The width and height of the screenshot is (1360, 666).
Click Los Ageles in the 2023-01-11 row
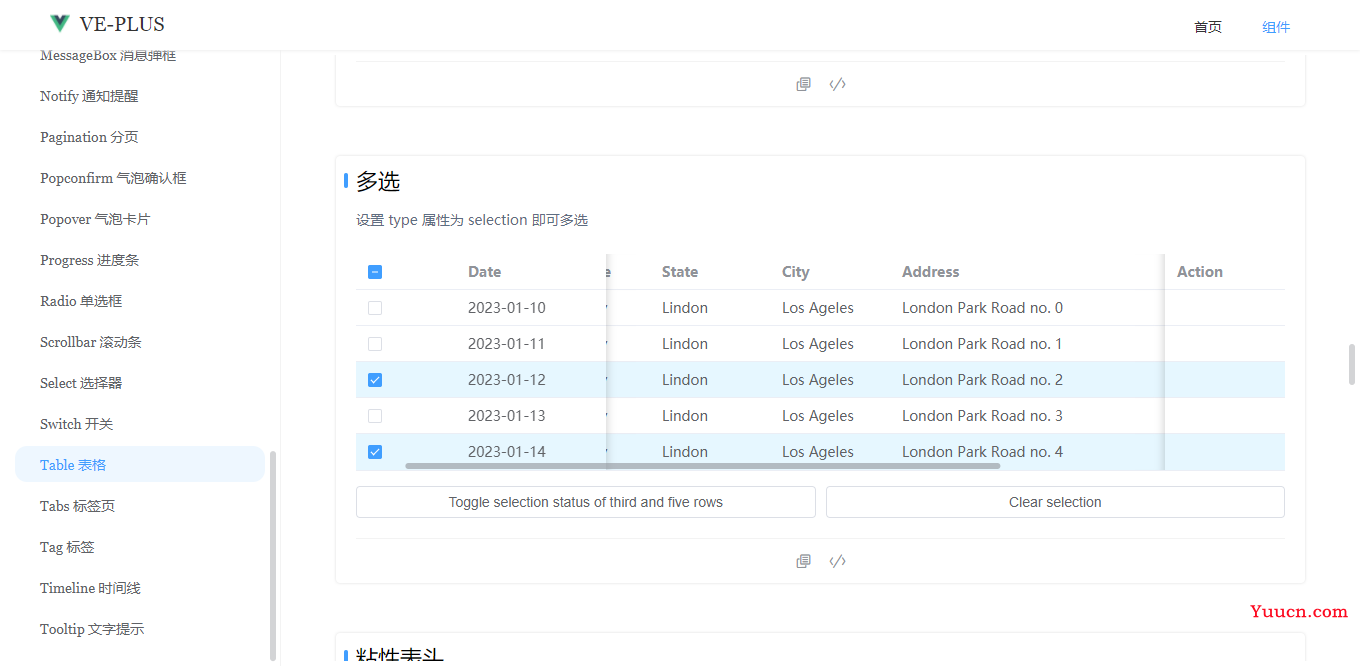(x=818, y=344)
